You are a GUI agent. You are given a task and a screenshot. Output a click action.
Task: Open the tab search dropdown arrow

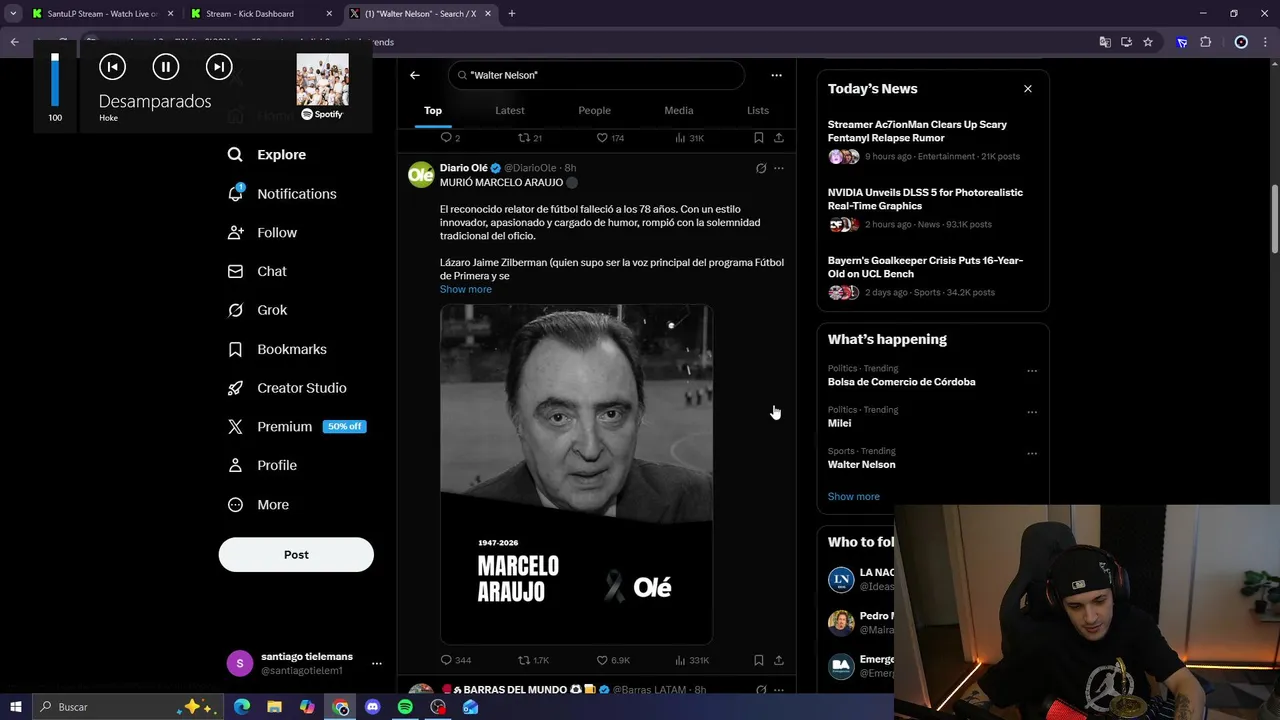[x=13, y=14]
